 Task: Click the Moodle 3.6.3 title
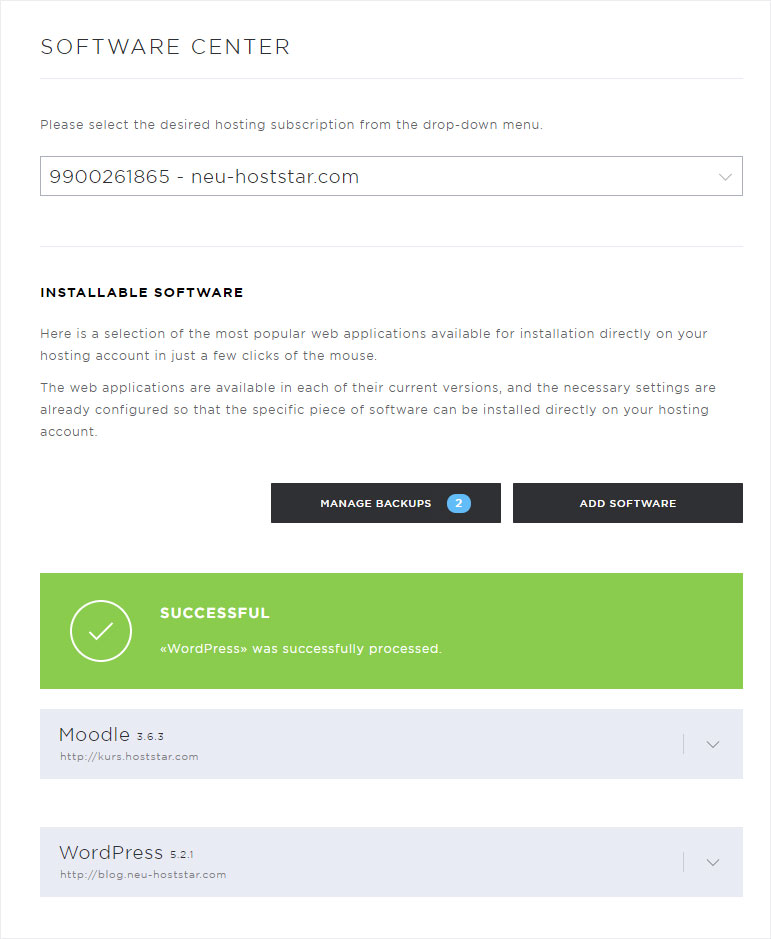tap(111, 734)
